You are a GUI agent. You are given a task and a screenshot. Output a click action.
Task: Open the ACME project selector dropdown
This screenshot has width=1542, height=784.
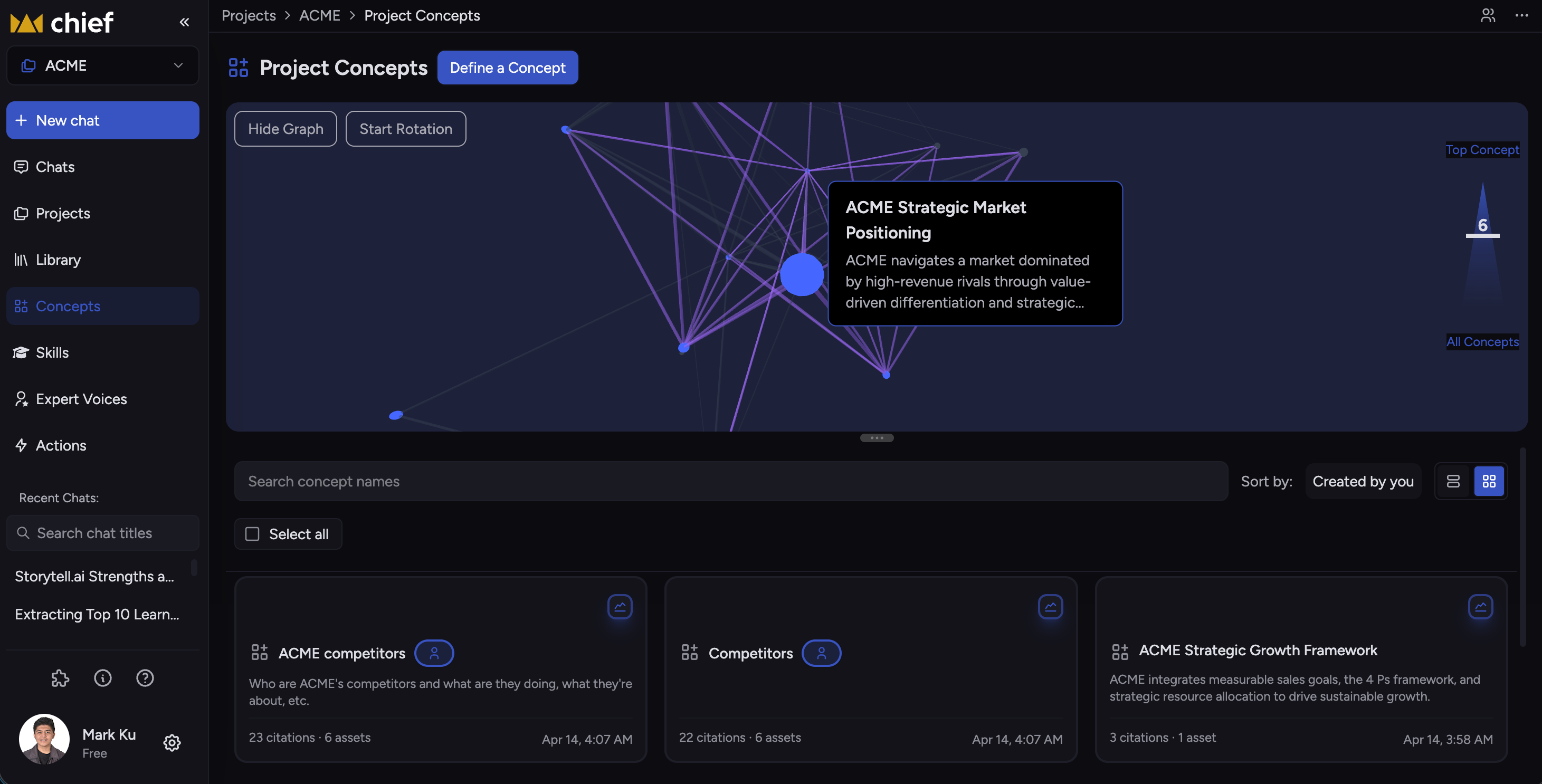103,66
